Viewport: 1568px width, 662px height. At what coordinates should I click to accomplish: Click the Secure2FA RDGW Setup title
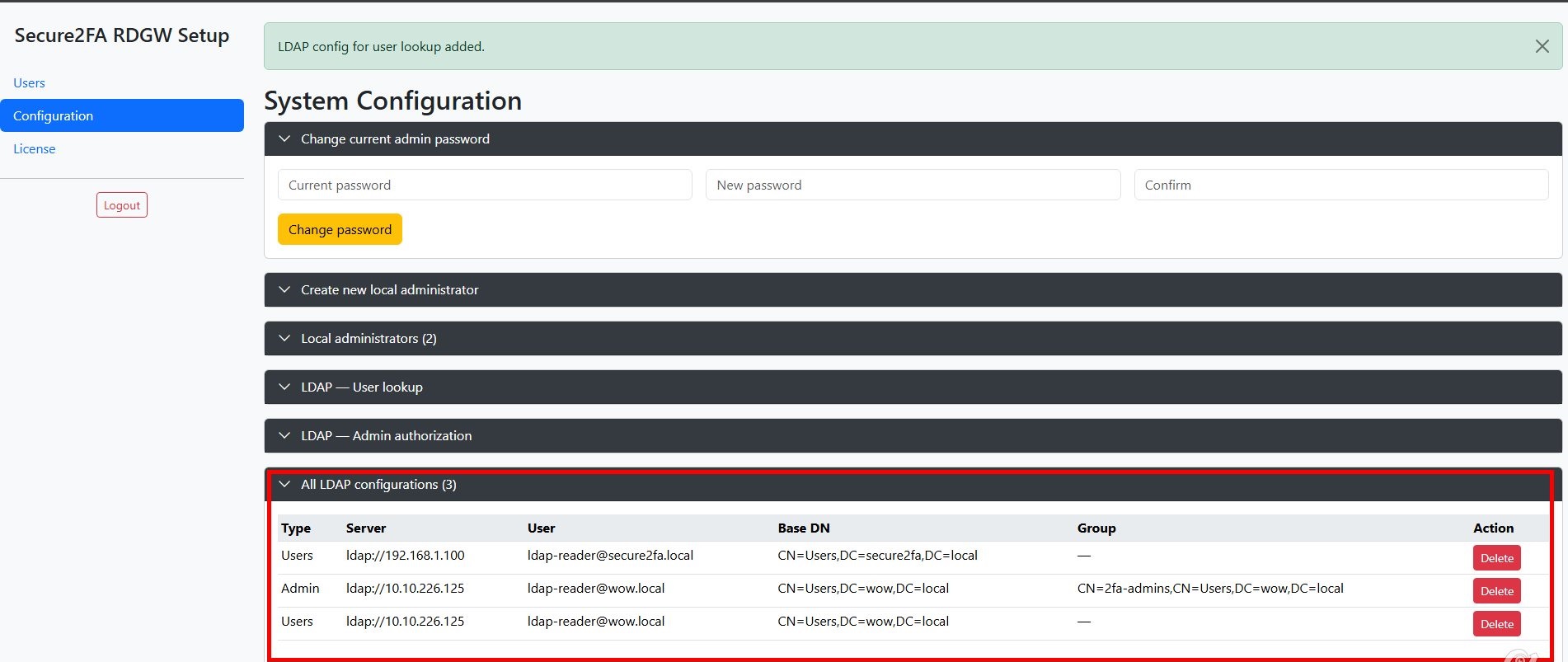(122, 35)
